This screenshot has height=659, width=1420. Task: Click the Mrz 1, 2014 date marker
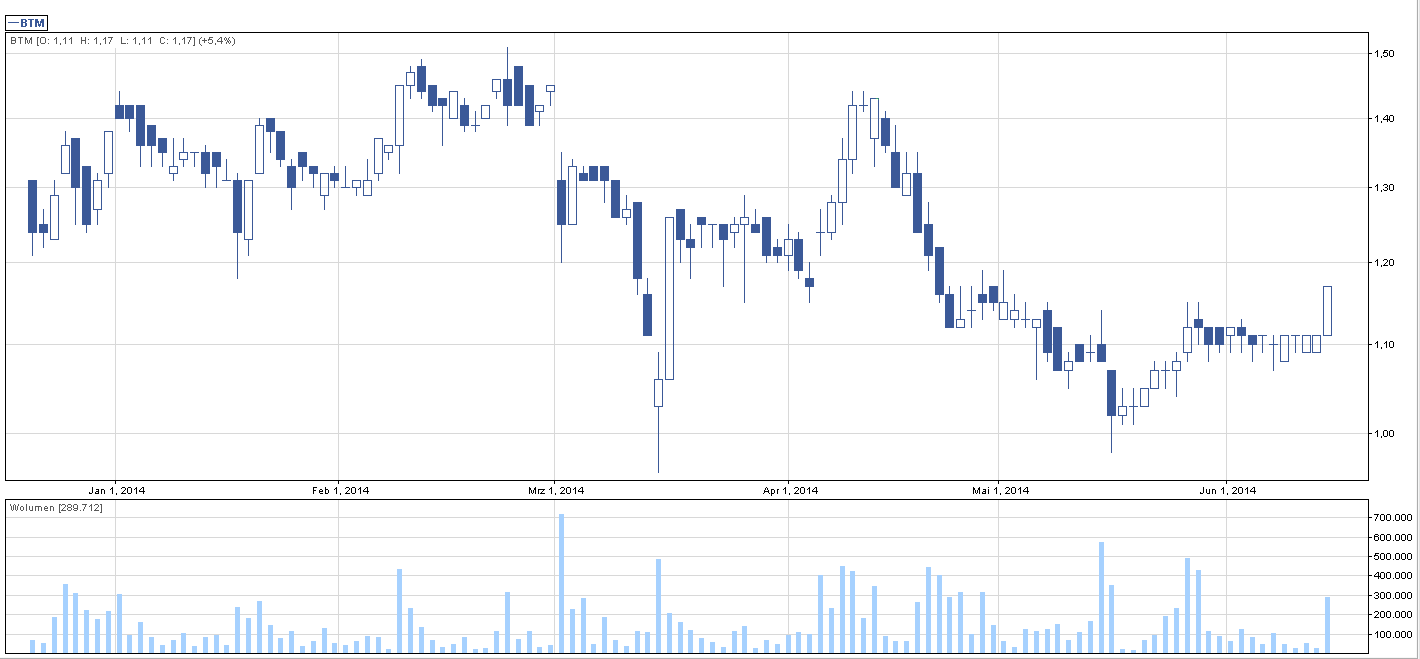point(555,490)
